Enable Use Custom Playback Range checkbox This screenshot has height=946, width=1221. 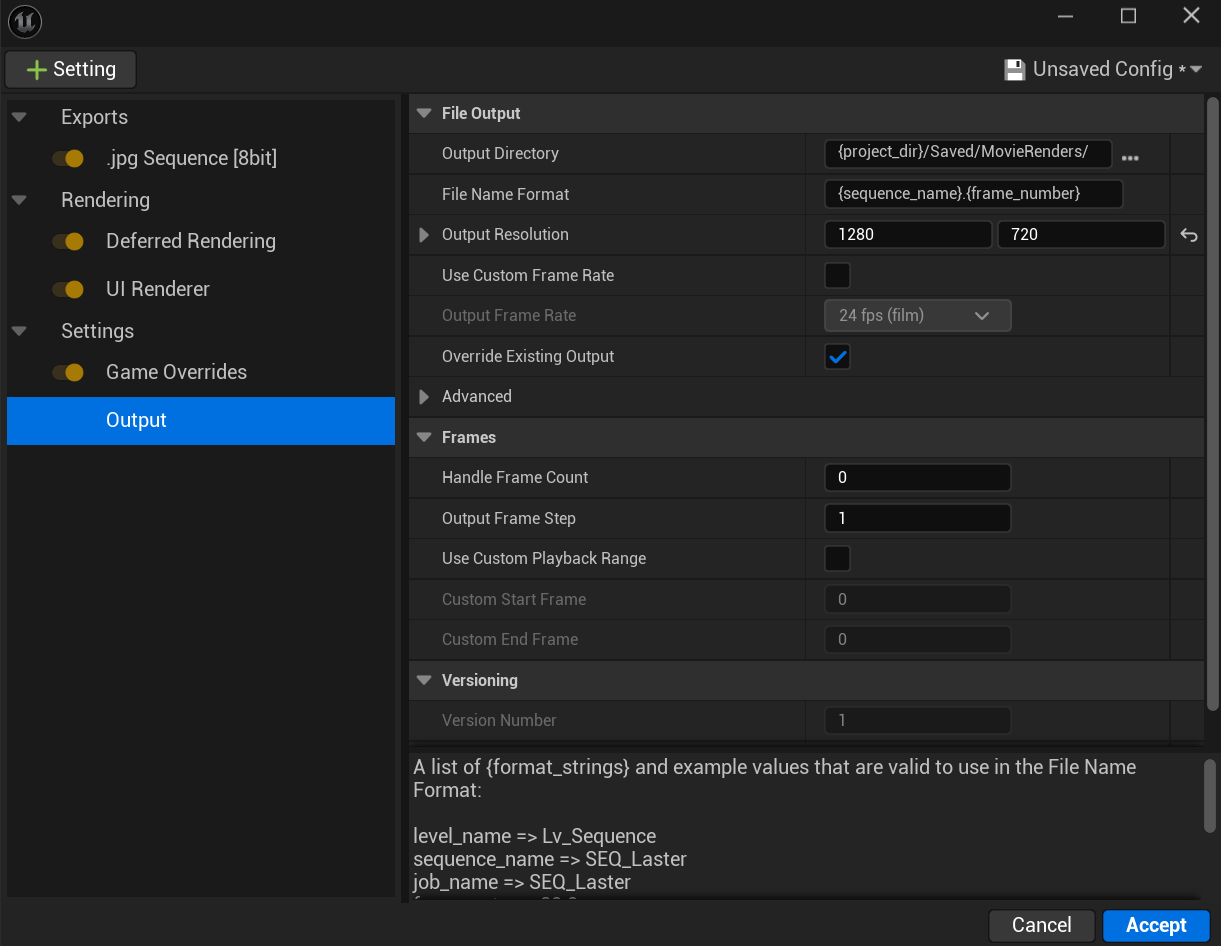tap(837, 558)
